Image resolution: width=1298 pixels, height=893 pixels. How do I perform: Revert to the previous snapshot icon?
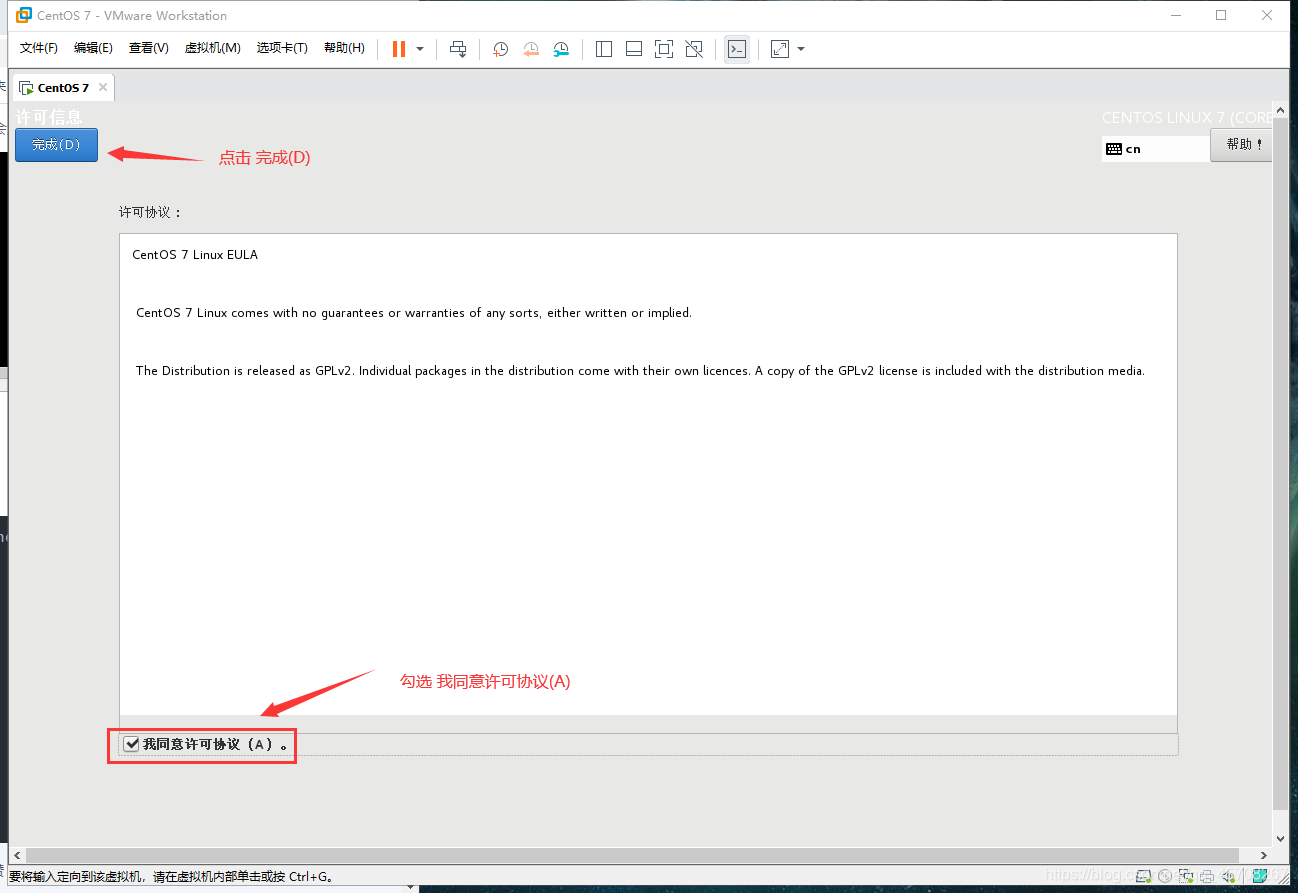click(531, 49)
